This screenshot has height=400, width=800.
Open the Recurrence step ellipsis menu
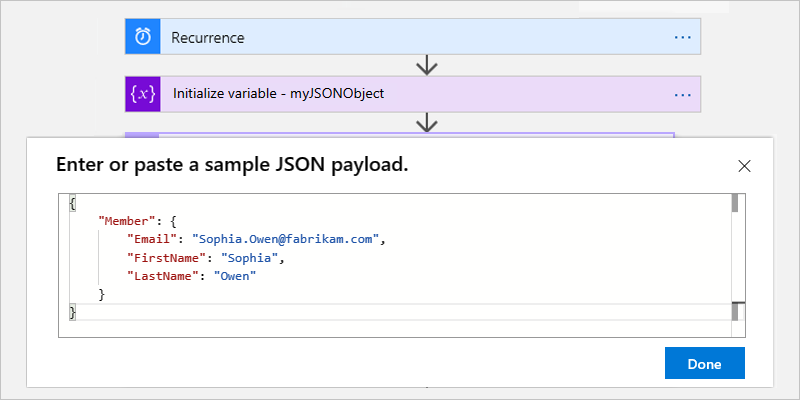click(683, 38)
